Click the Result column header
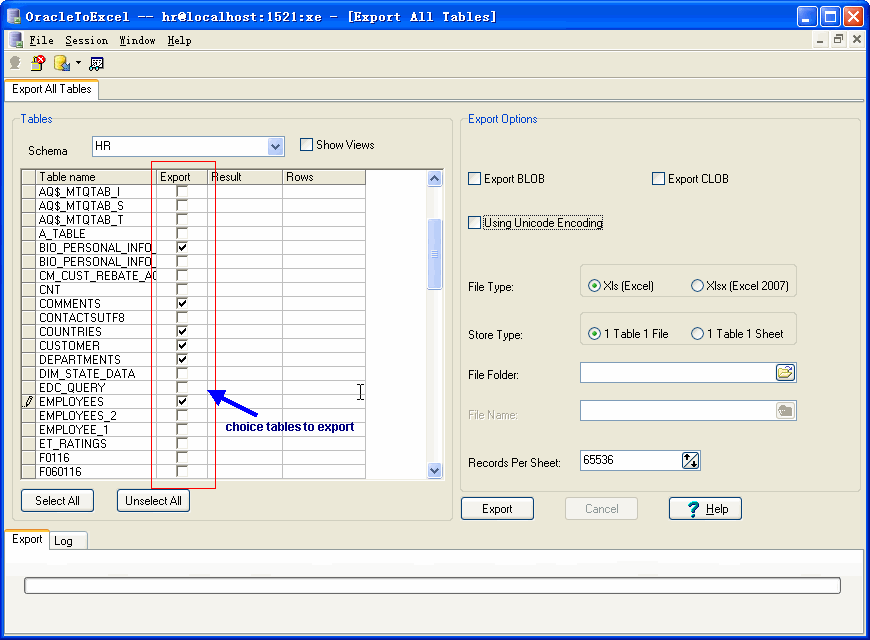 click(245, 177)
